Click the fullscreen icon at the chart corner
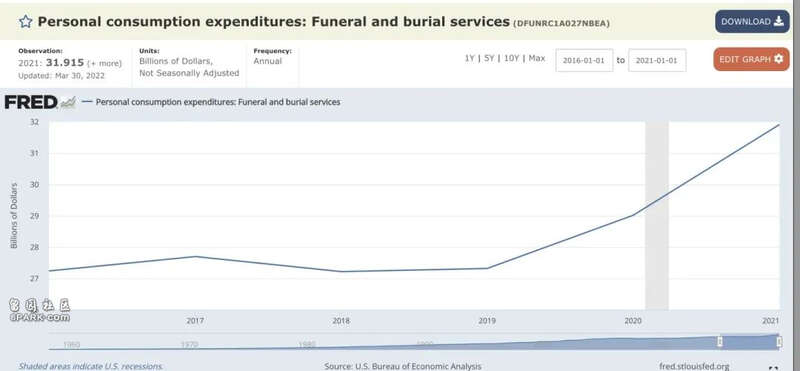Viewport: 800px width, 371px height. point(773,368)
